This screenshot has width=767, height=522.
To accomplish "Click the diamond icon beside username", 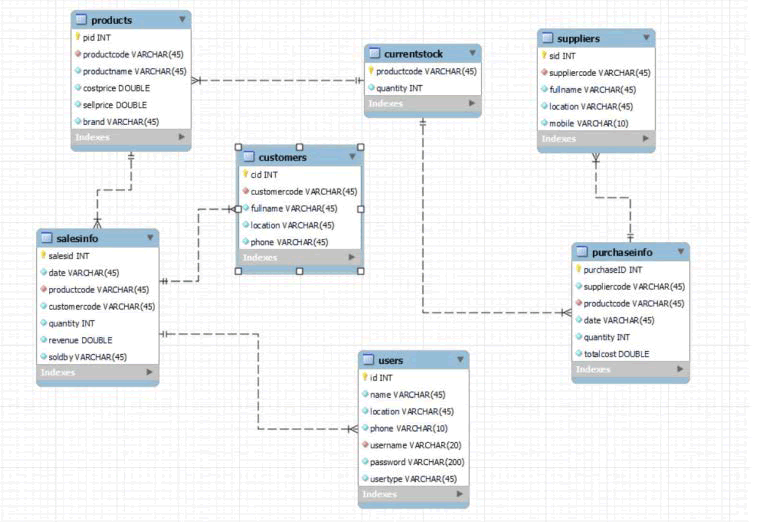I will point(365,445).
